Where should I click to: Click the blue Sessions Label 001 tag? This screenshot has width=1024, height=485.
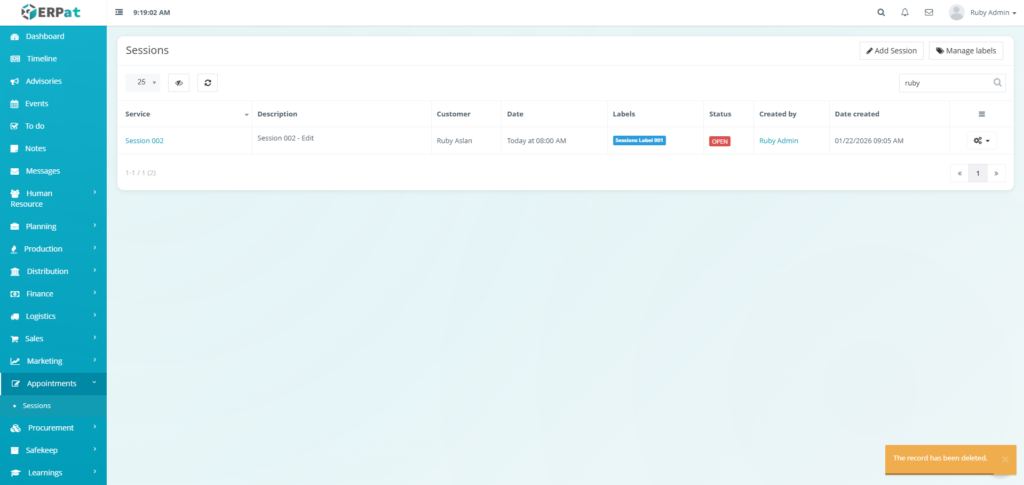point(639,140)
